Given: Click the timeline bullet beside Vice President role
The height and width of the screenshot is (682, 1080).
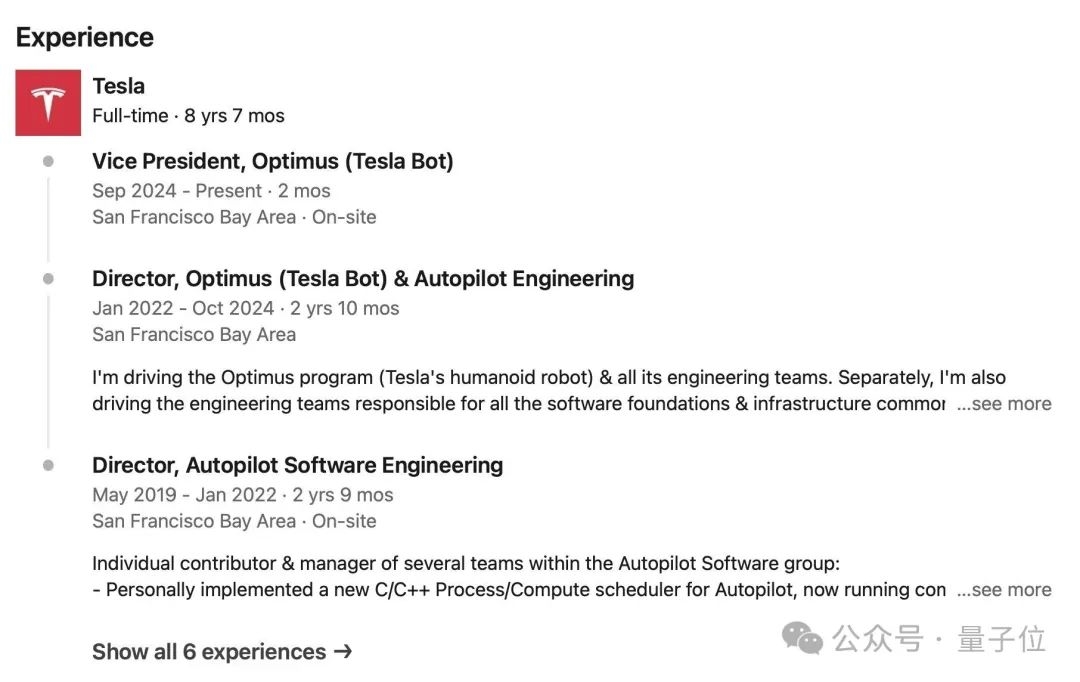Looking at the screenshot, I should 48,162.
